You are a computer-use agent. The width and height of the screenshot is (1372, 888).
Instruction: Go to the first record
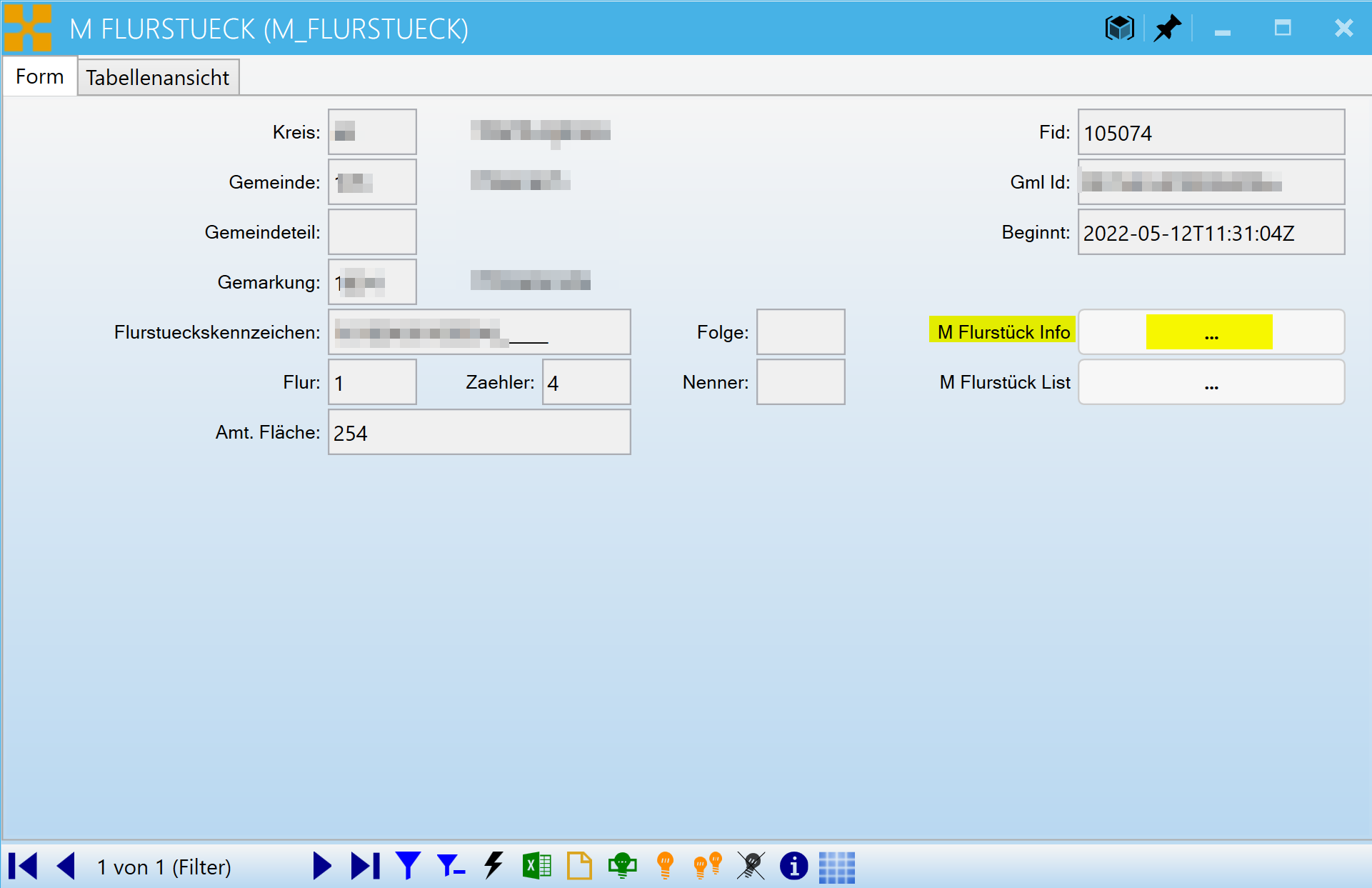click(x=23, y=866)
